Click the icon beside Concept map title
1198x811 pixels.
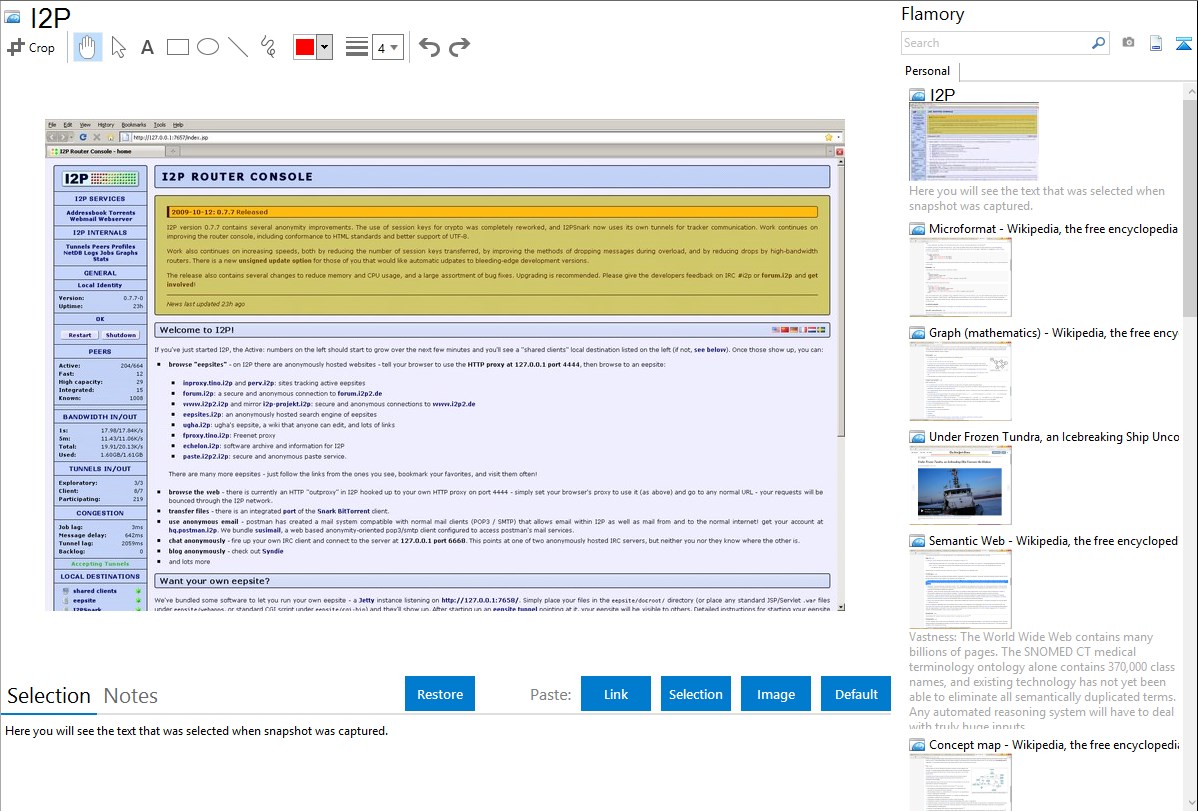coord(917,744)
